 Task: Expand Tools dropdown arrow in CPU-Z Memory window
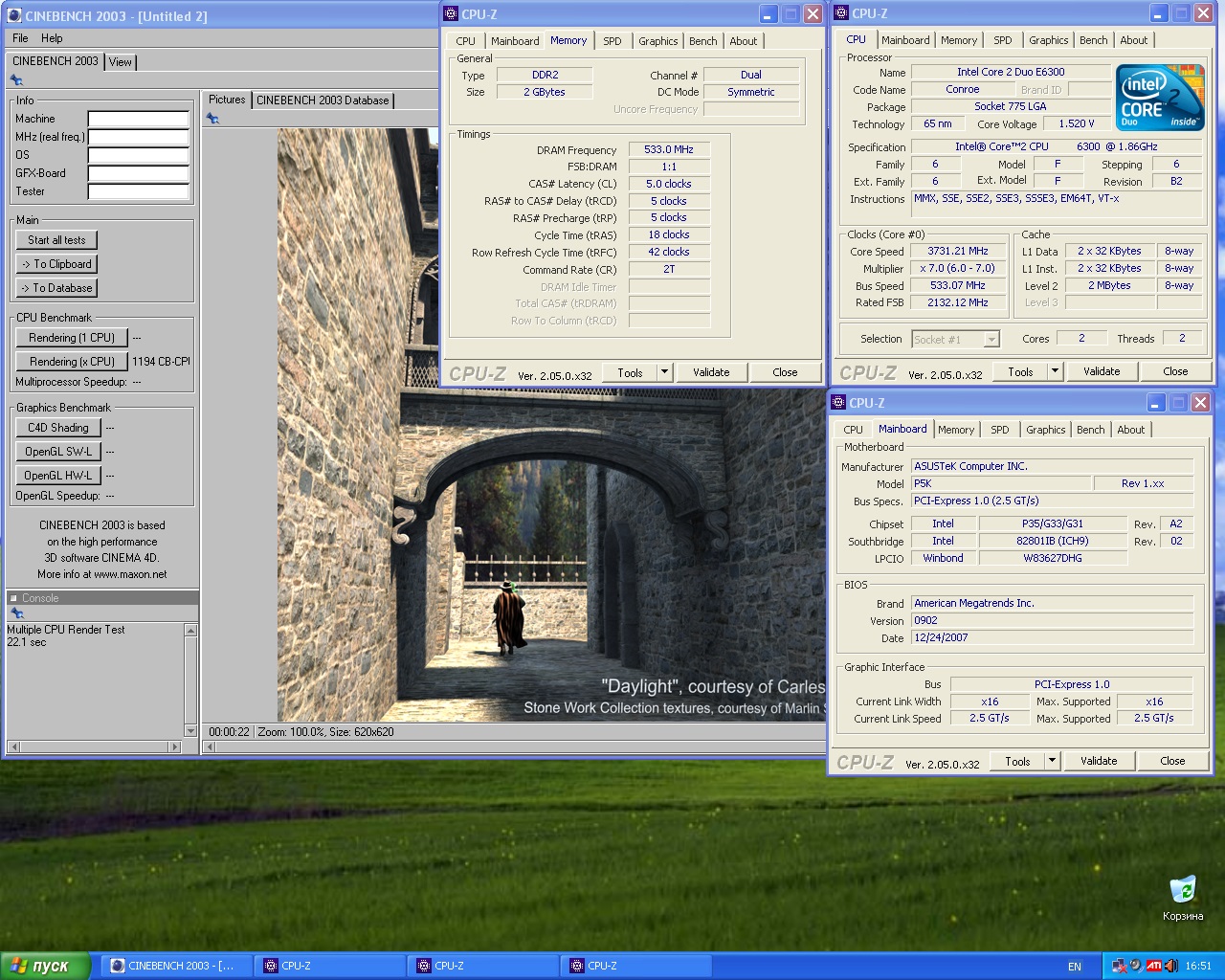tap(665, 372)
